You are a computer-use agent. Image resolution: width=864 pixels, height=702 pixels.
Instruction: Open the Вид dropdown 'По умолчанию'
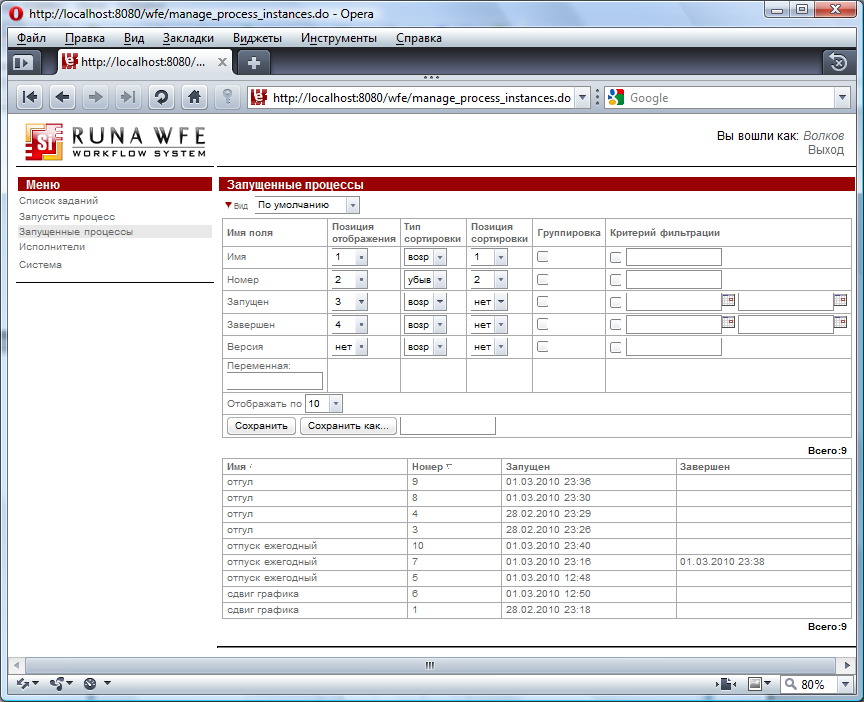tap(308, 205)
